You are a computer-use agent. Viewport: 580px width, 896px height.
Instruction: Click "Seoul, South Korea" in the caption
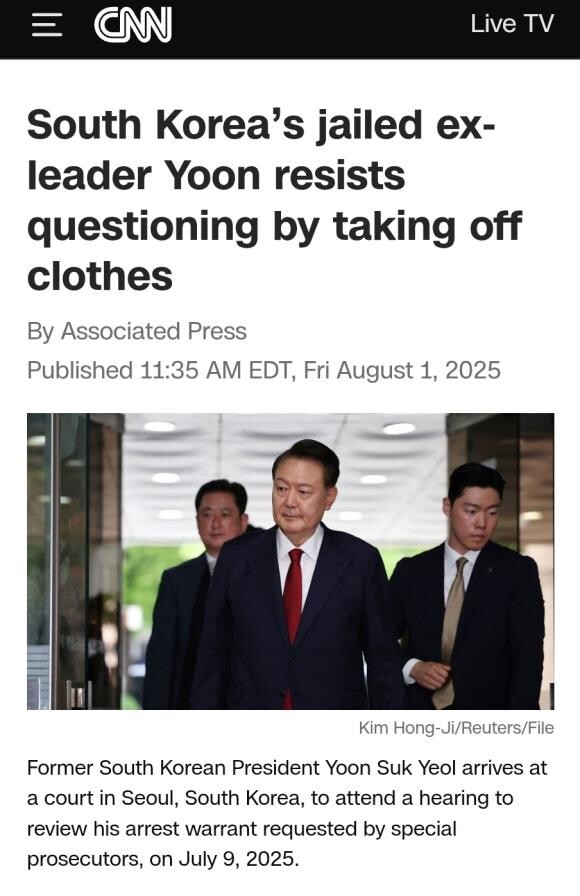click(211, 798)
